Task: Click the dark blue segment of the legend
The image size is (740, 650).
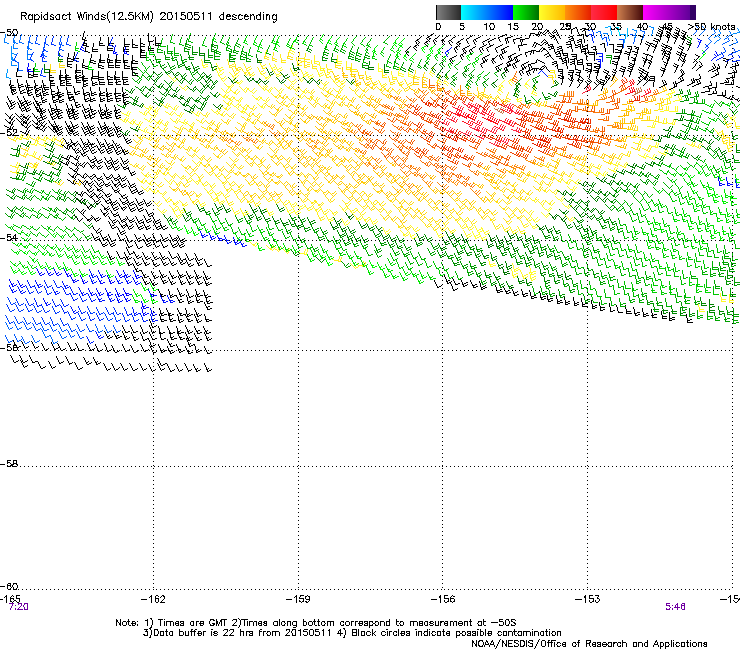Action: 500,12
